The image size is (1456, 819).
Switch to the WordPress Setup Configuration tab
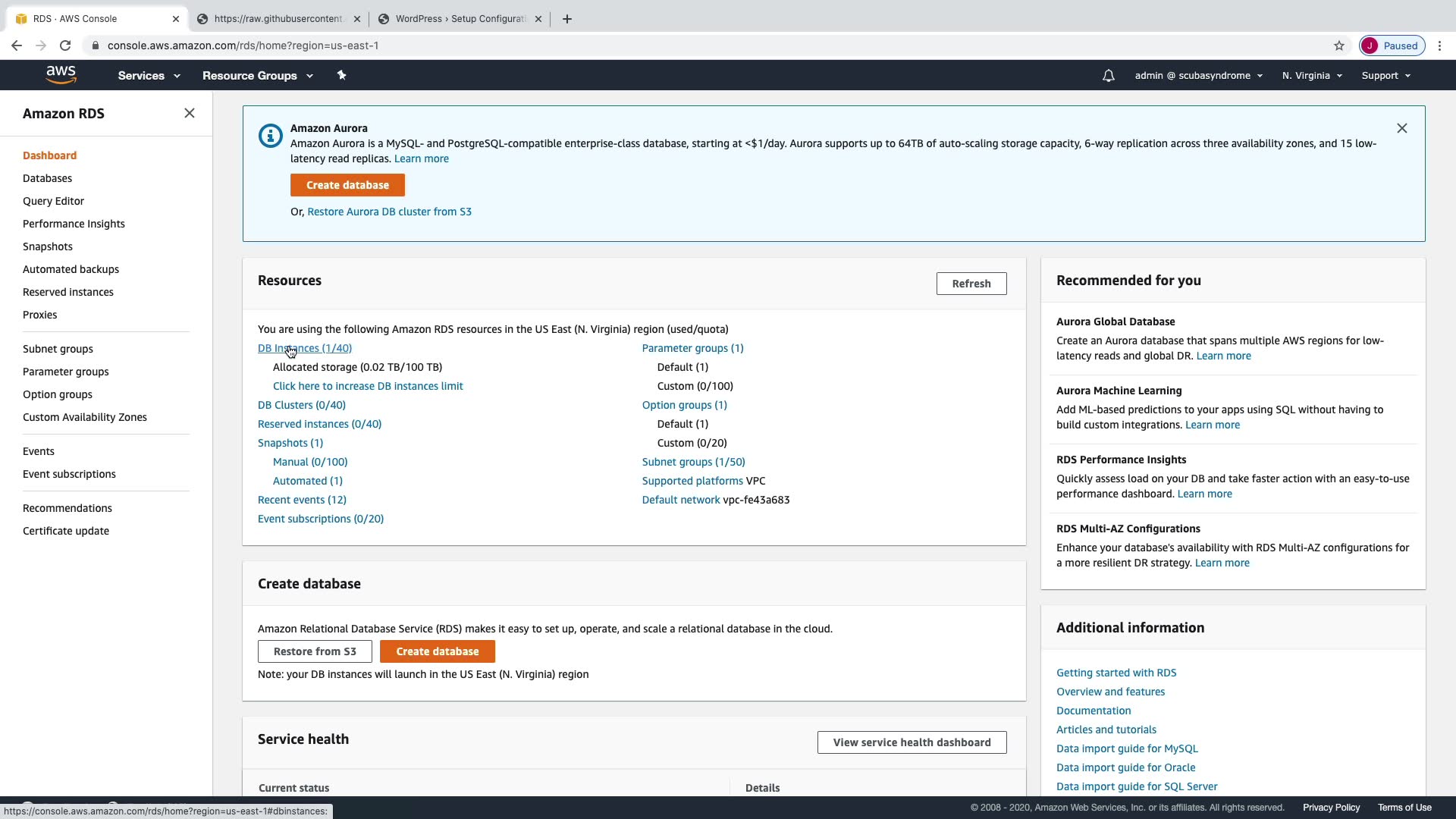(x=460, y=19)
